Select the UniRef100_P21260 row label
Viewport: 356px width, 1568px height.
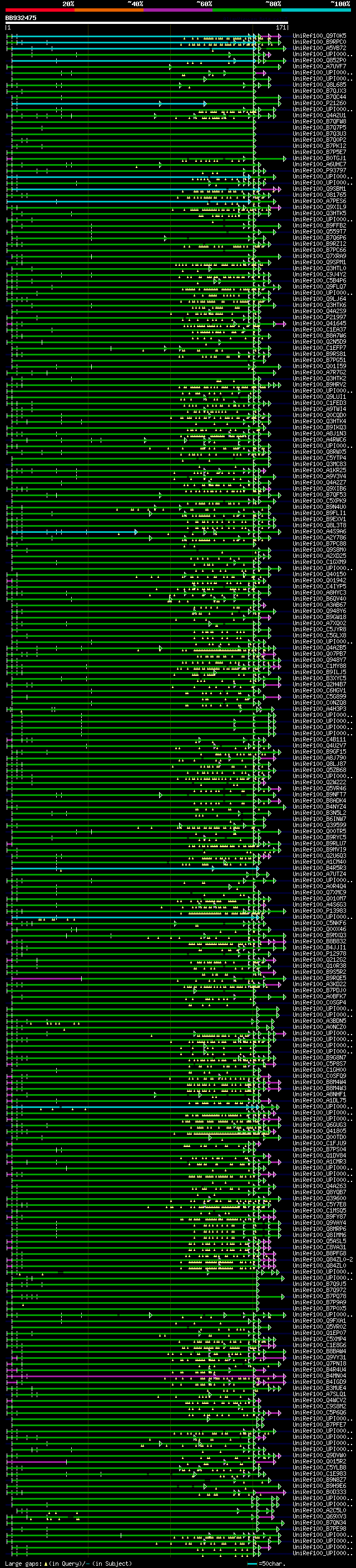click(319, 103)
